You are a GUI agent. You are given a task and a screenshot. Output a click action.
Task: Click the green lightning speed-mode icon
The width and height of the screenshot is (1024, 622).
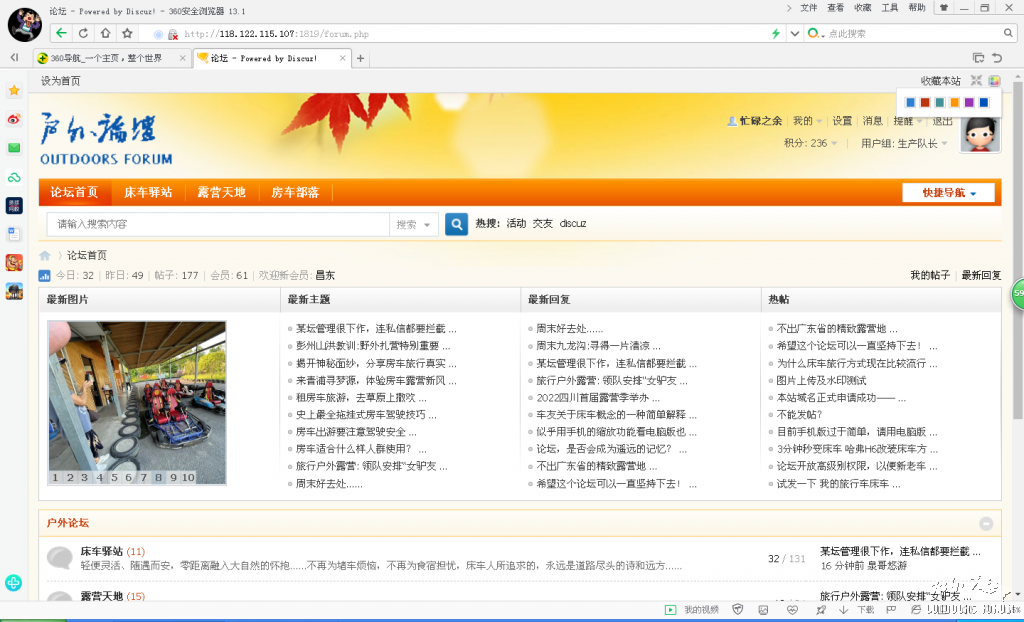(x=776, y=33)
